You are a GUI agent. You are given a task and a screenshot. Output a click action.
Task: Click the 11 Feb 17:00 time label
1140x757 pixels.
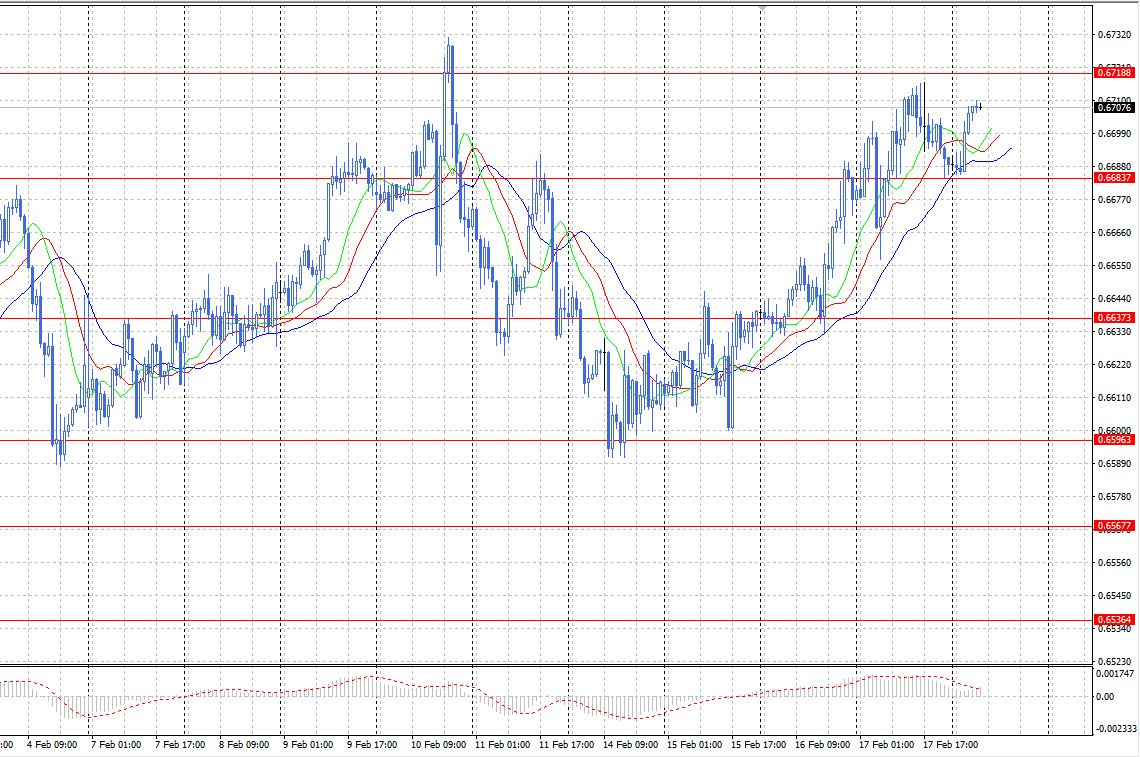click(566, 745)
